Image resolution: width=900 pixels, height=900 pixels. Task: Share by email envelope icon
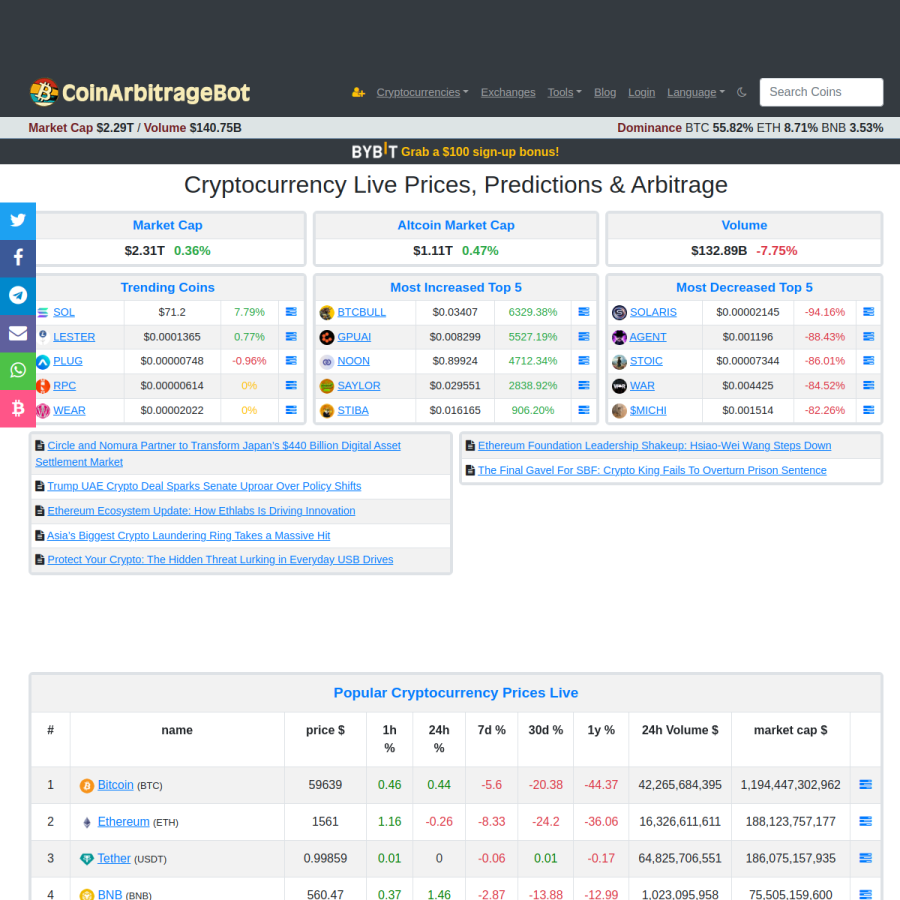pyautogui.click(x=18, y=333)
